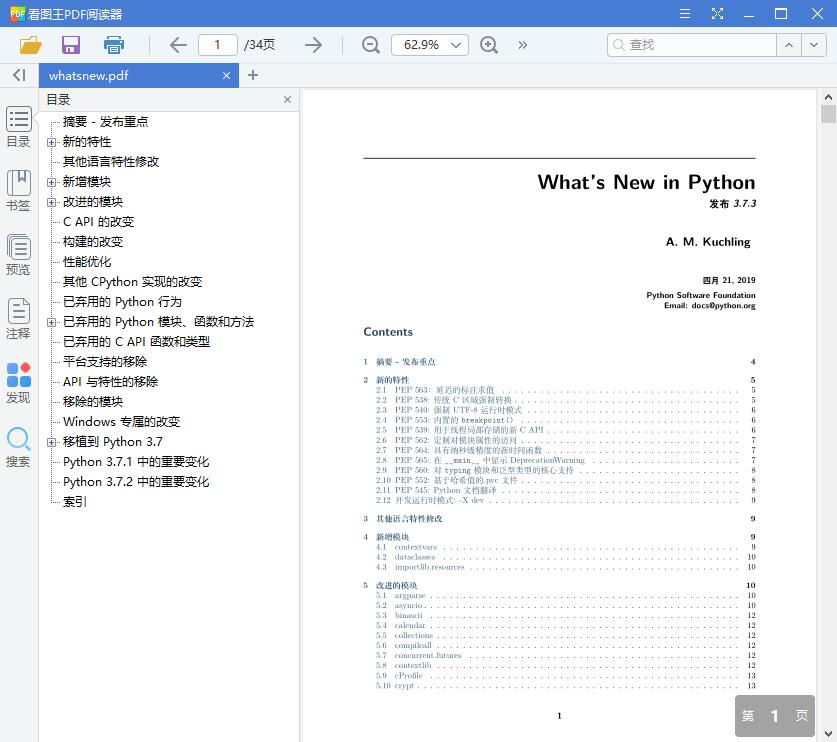Screen dimensions: 837x742
Task: Close the whatsnew.pdf tab
Action: pyautogui.click(x=226, y=76)
